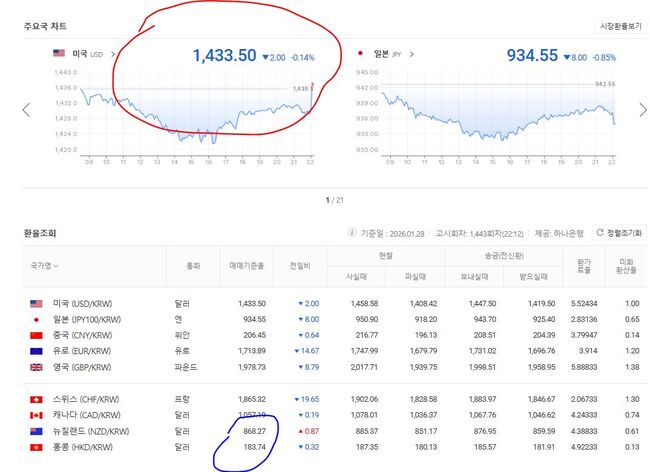This screenshot has width=650, height=472.
Task: Click inside the USD exchange rate chart
Action: click(200, 115)
